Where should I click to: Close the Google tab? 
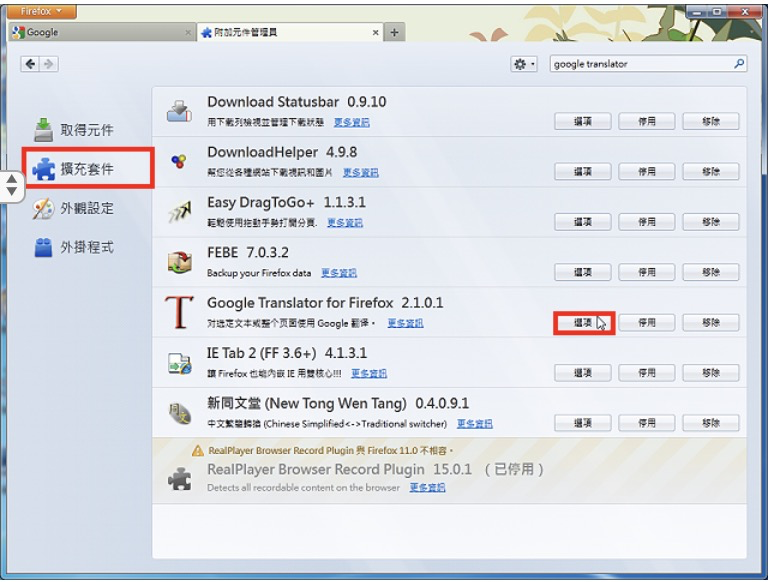coord(188,33)
